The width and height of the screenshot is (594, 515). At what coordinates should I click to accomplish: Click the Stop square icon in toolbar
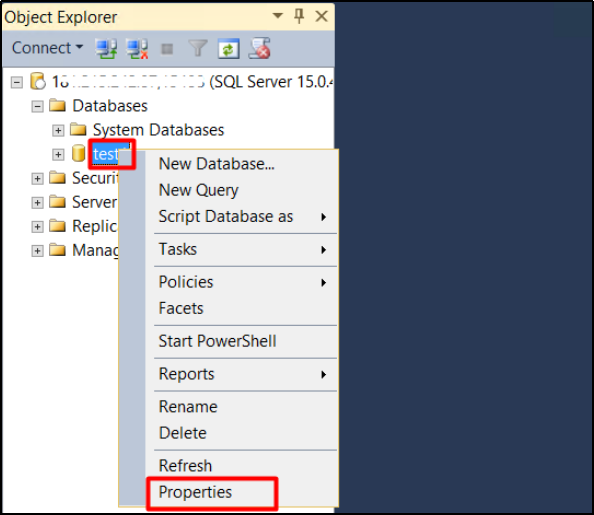click(x=167, y=49)
